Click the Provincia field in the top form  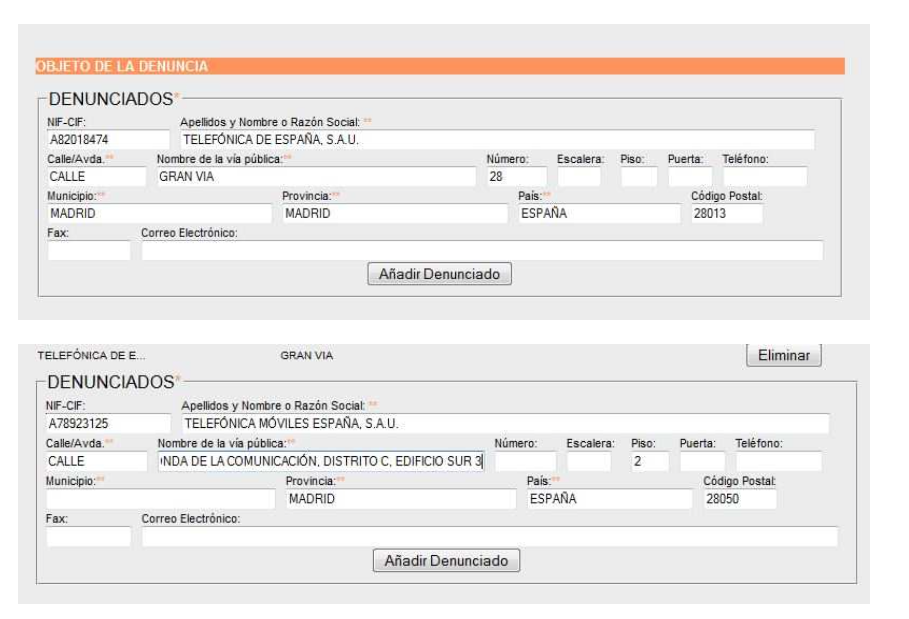coord(395,214)
